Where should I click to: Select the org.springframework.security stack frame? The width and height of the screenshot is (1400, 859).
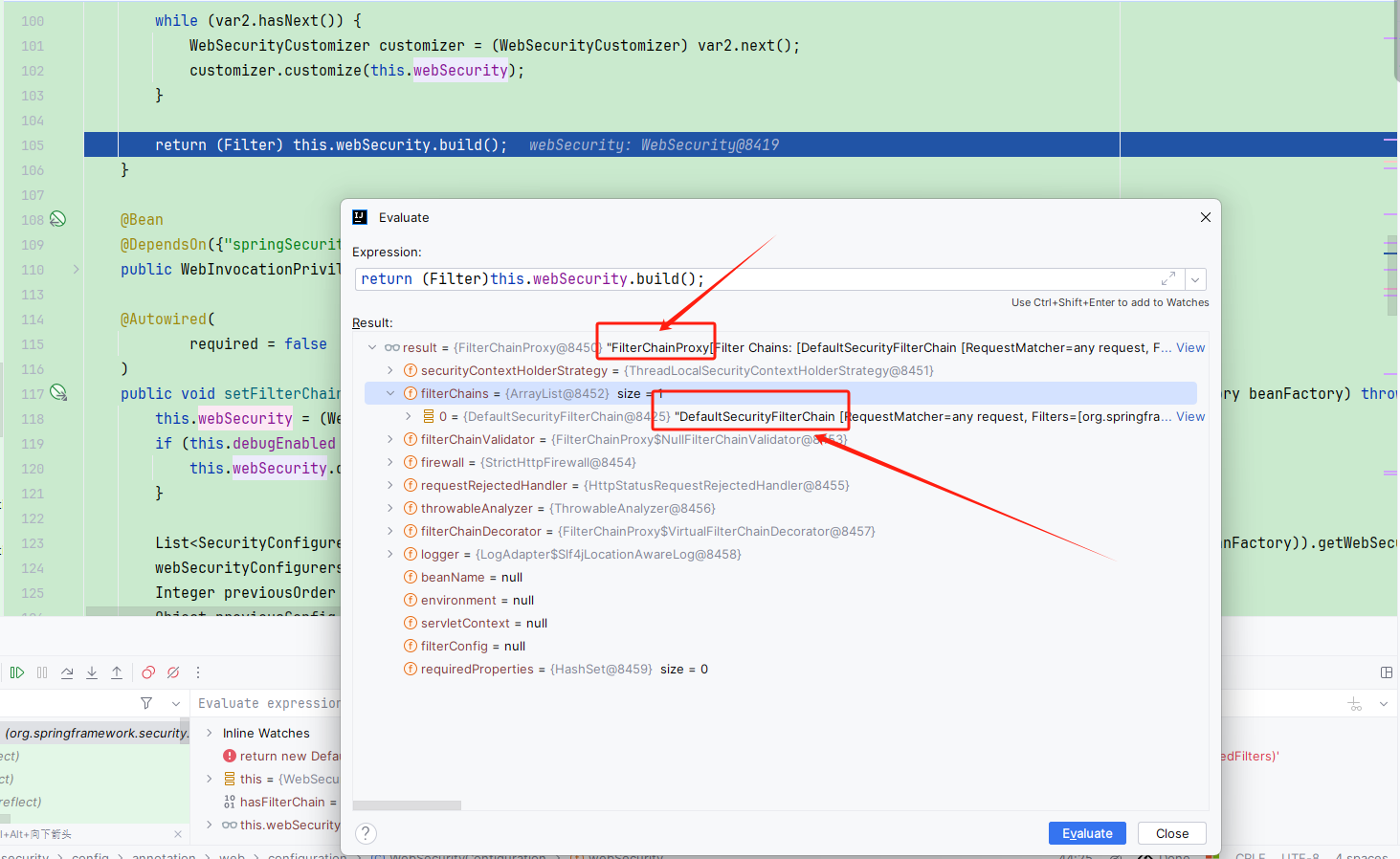tap(95, 733)
